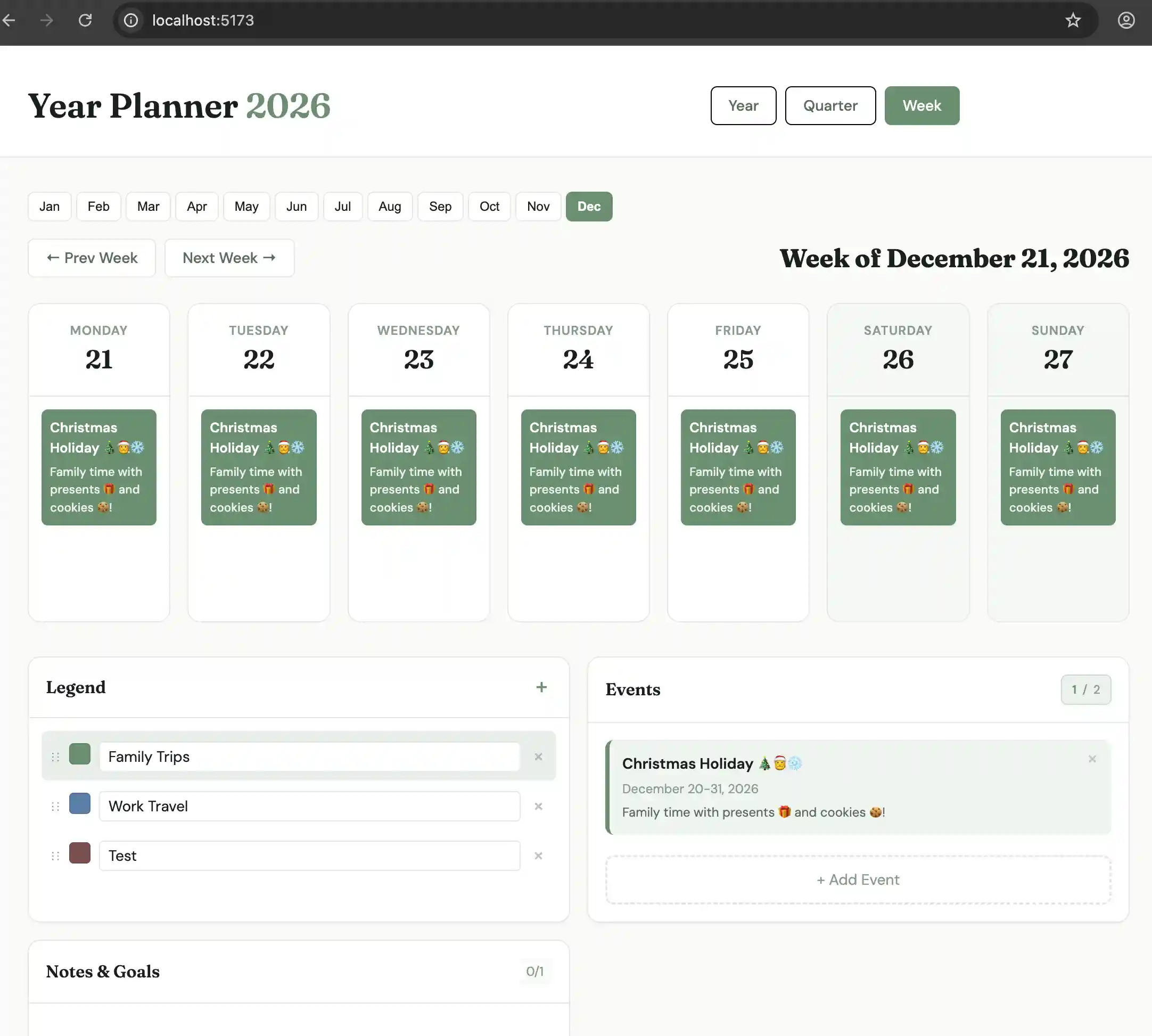1152x1036 pixels.
Task: Switch to Year view
Action: coord(743,105)
